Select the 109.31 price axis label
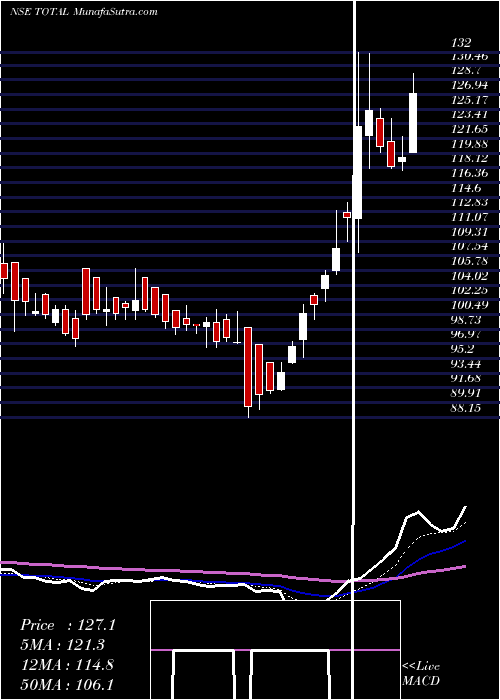This screenshot has height=700, width=500. [x=469, y=232]
